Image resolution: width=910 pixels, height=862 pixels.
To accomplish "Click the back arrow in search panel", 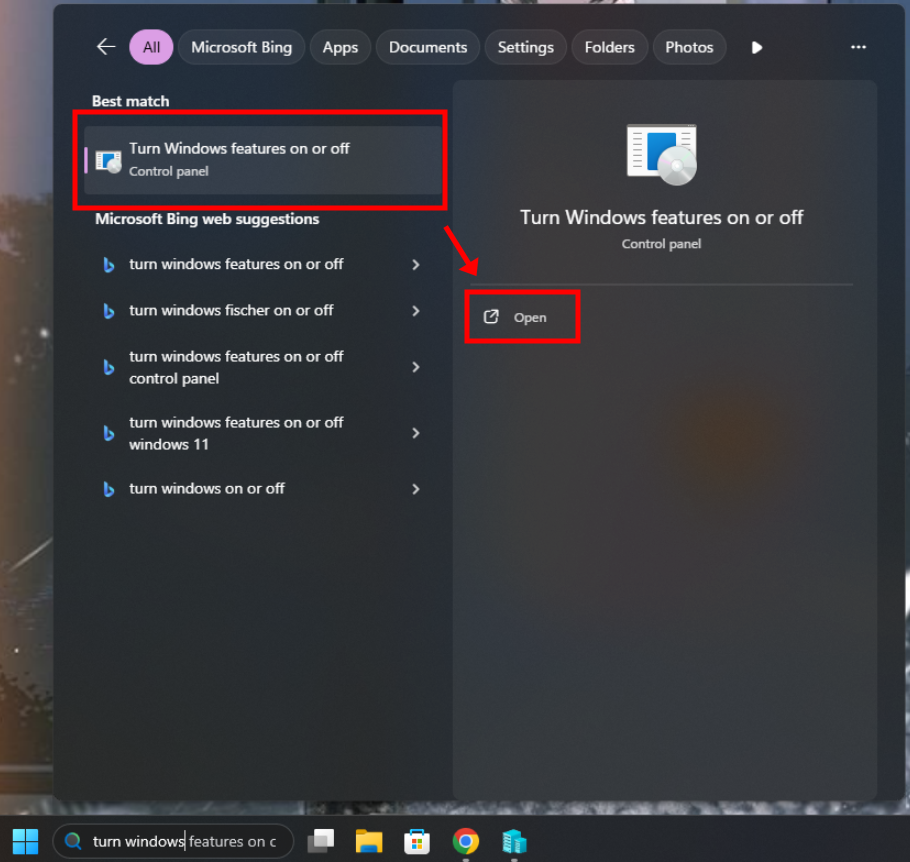I will point(106,47).
